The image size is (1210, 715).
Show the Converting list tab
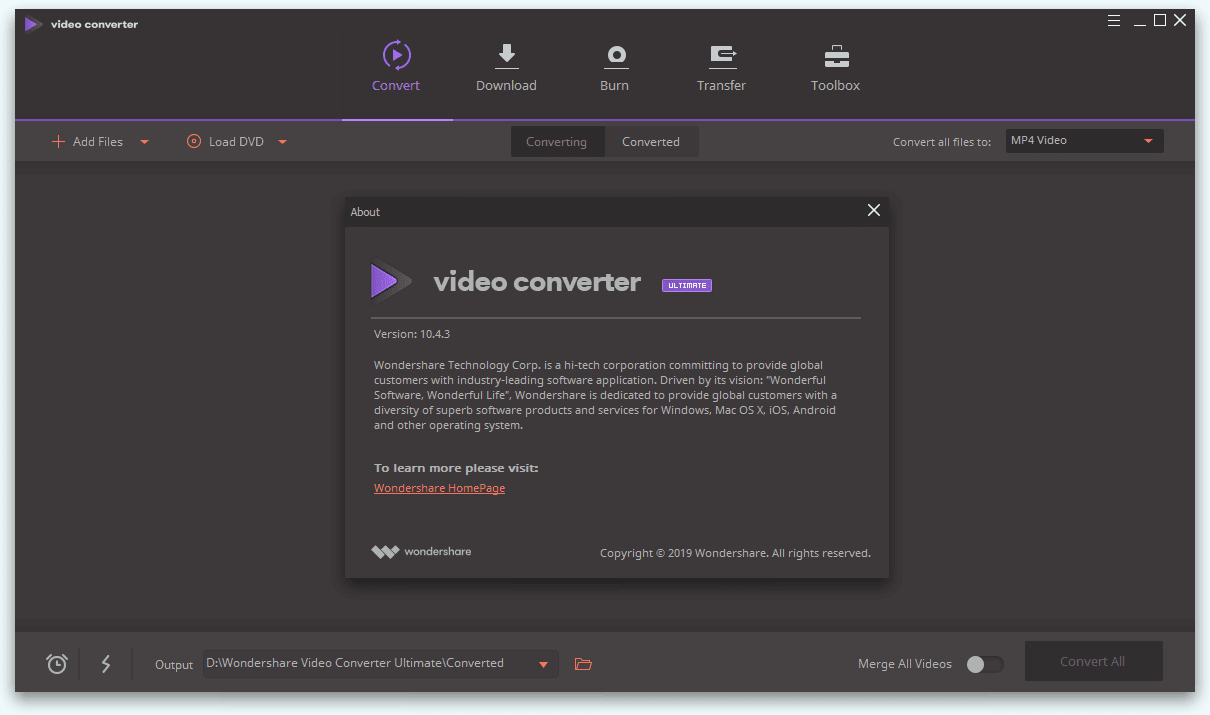coord(557,142)
